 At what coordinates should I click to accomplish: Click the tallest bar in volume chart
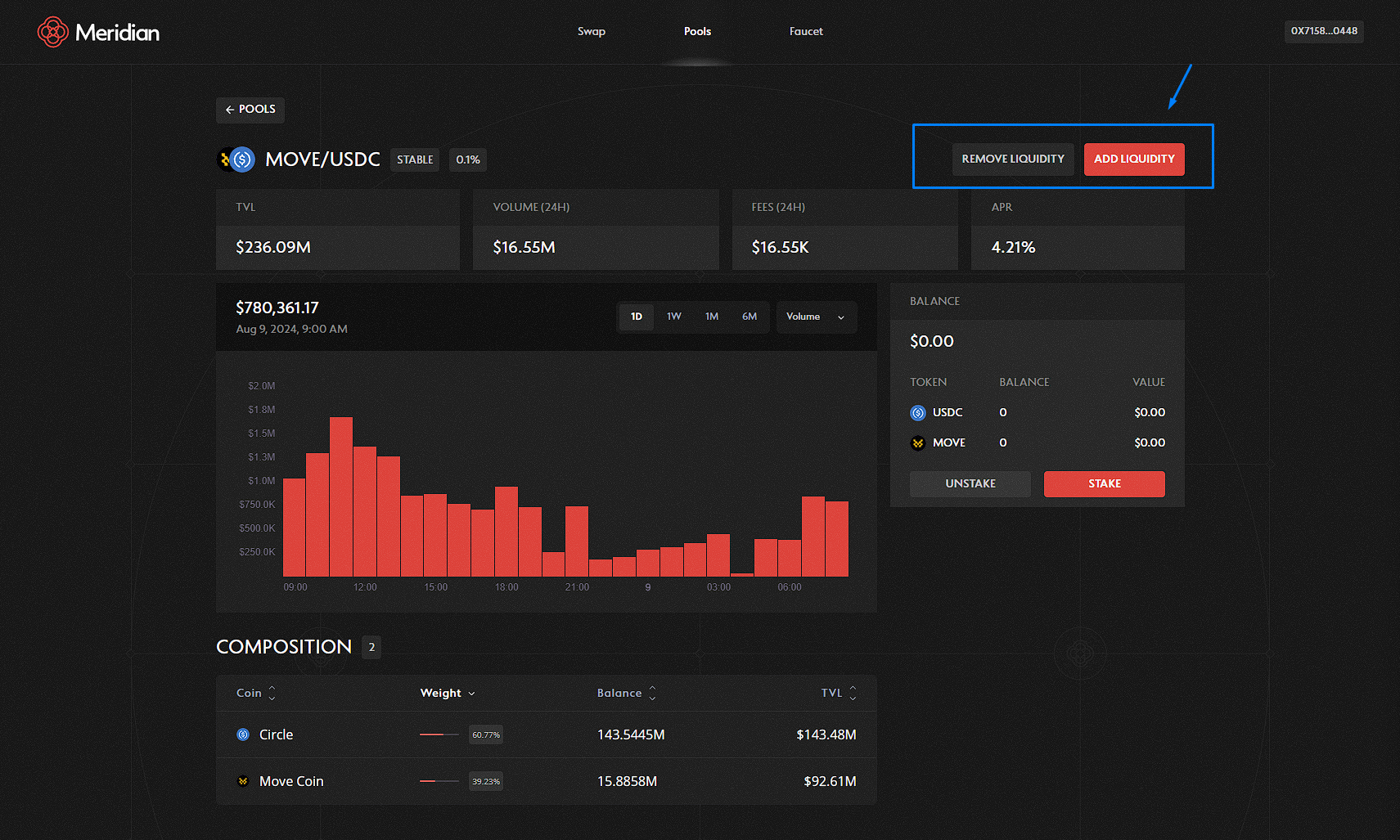[x=341, y=496]
